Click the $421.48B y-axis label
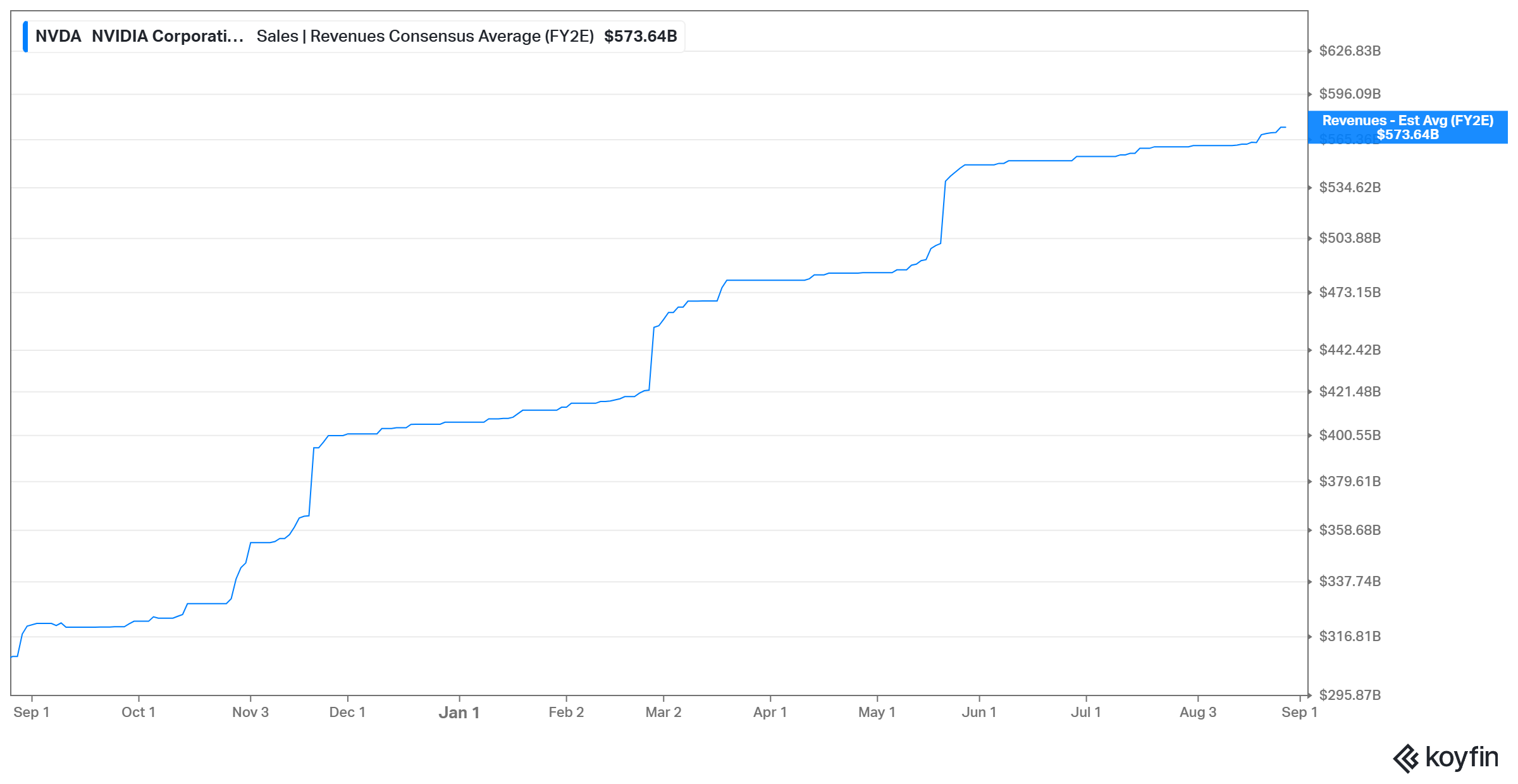Image resolution: width=1518 pixels, height=784 pixels. coord(1350,392)
